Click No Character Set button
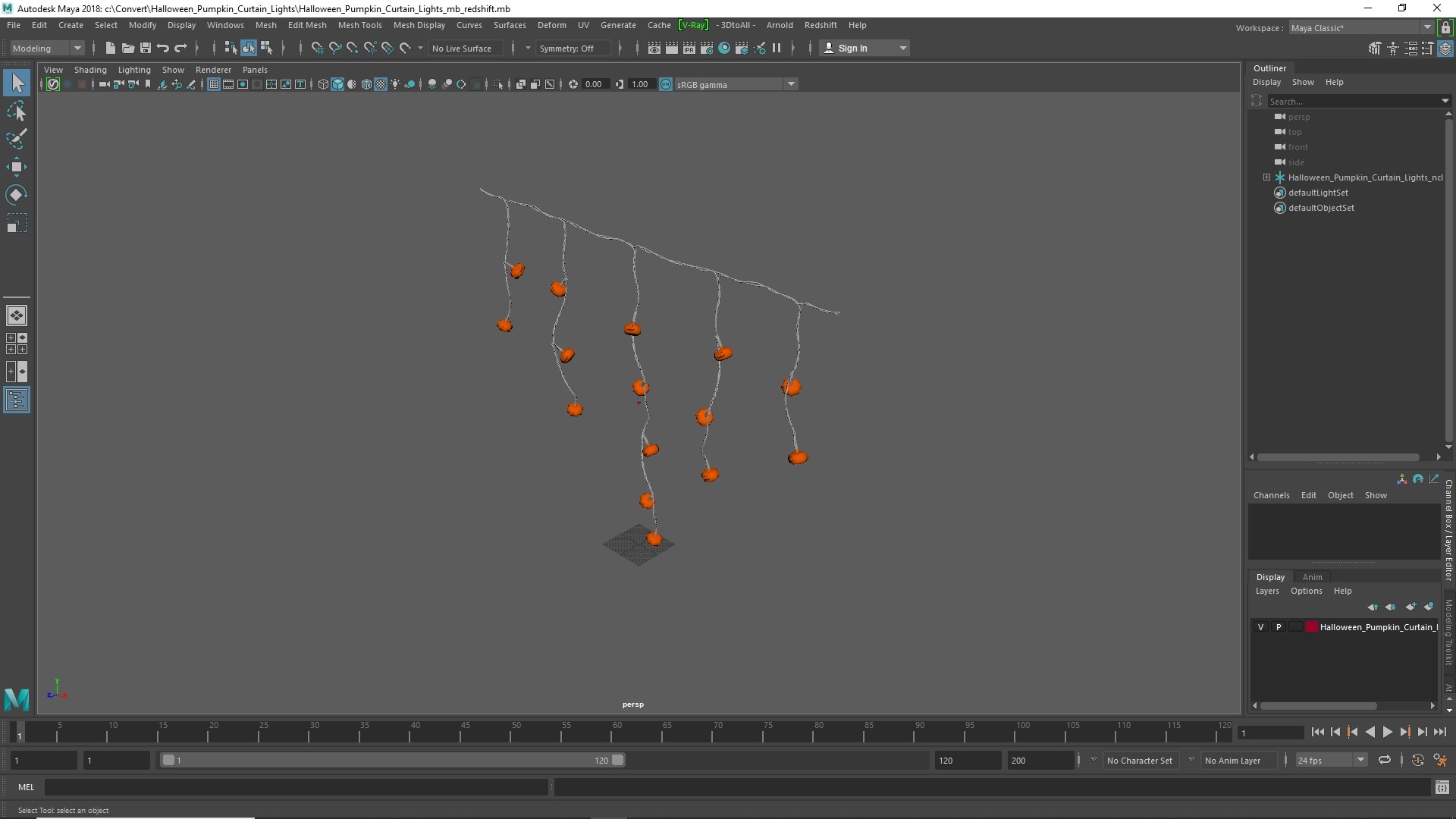 [x=1139, y=760]
